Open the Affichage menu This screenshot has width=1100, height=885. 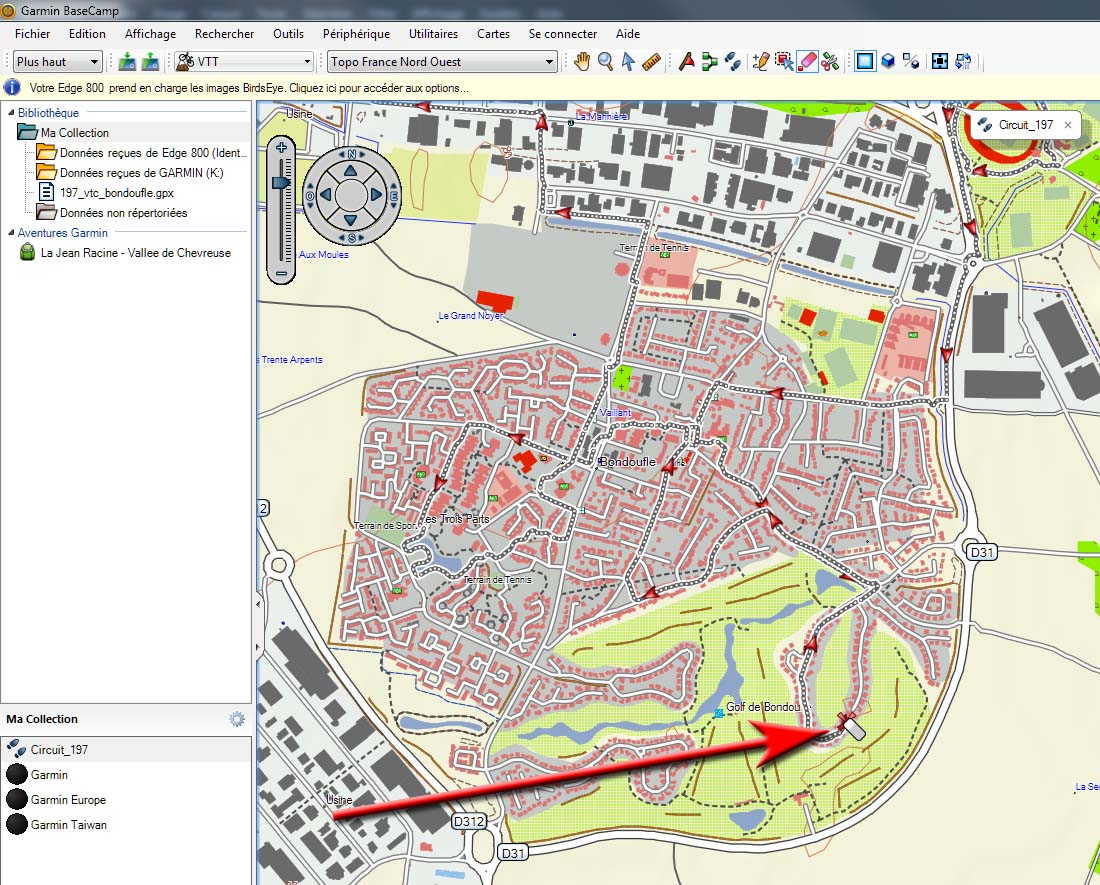point(150,34)
